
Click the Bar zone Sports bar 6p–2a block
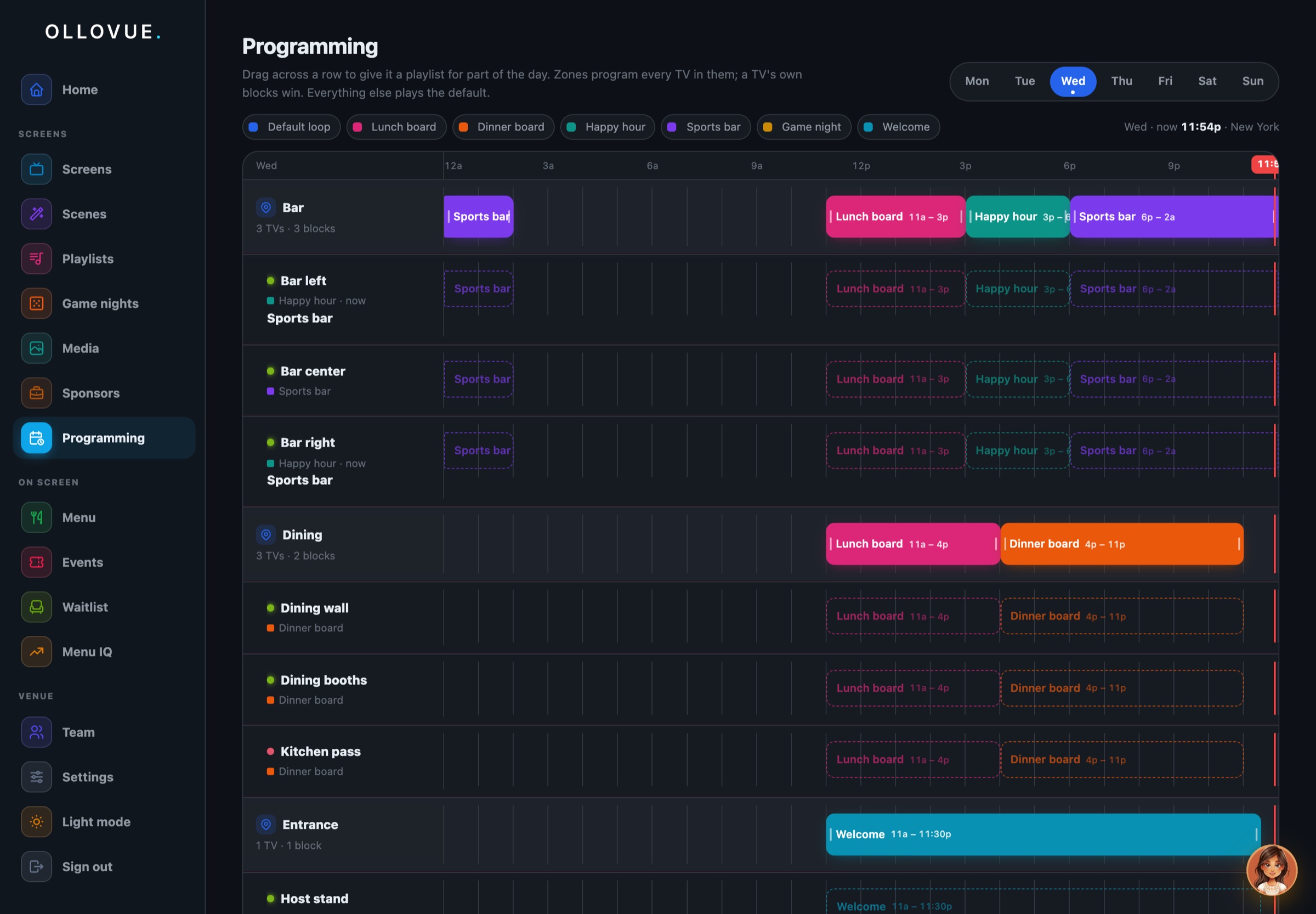(1173, 217)
